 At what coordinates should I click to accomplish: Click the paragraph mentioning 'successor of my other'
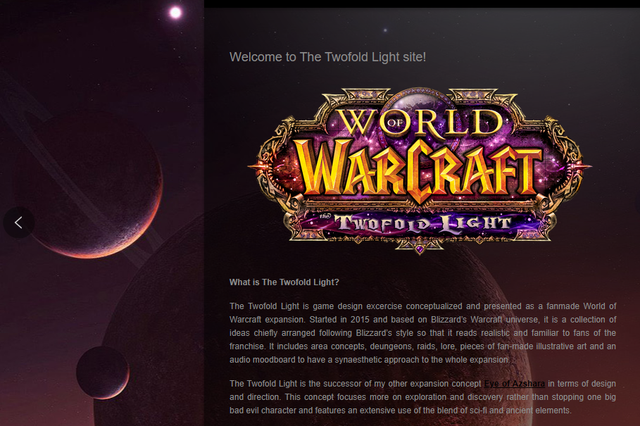tap(423, 397)
